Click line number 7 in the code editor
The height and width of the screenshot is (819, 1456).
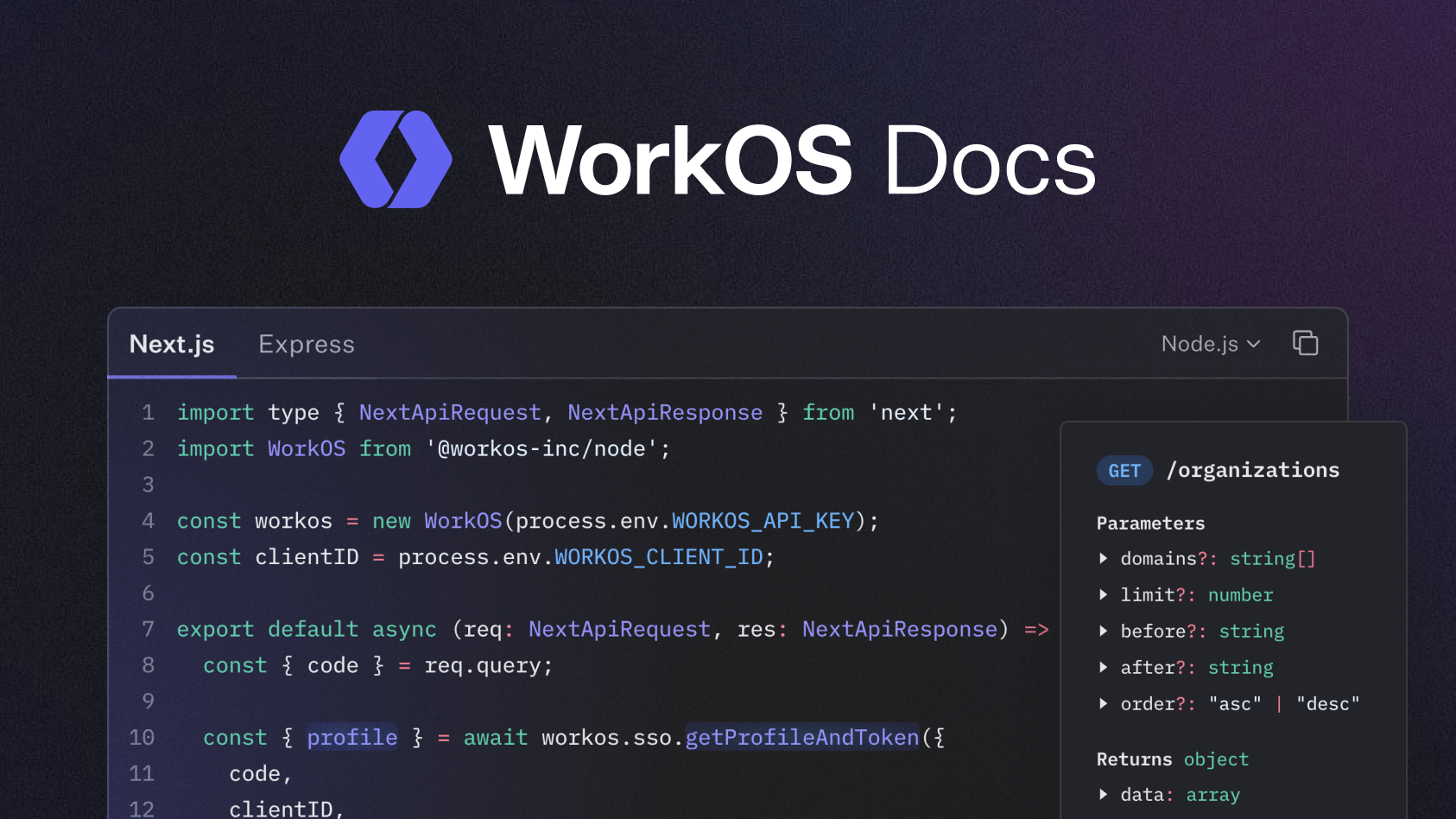click(x=147, y=630)
